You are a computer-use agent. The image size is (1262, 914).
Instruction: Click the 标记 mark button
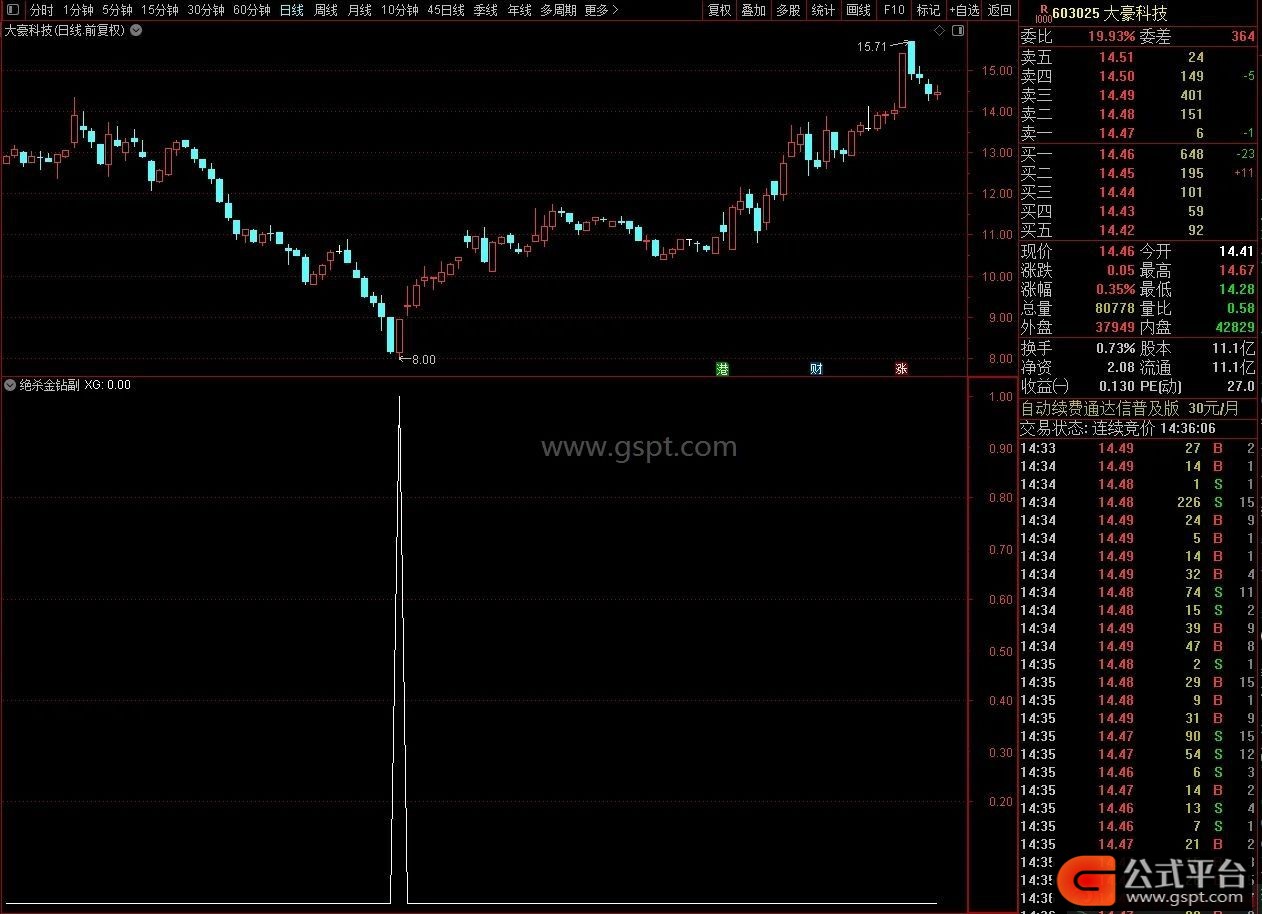928,10
